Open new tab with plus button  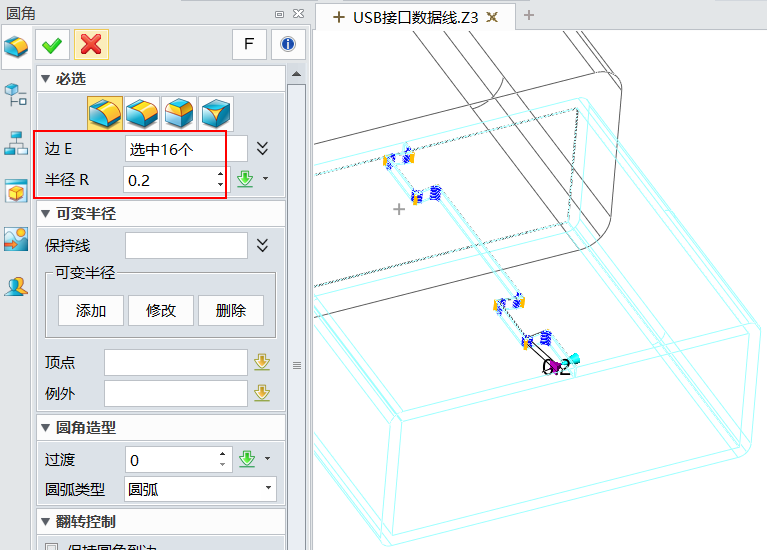point(529,15)
